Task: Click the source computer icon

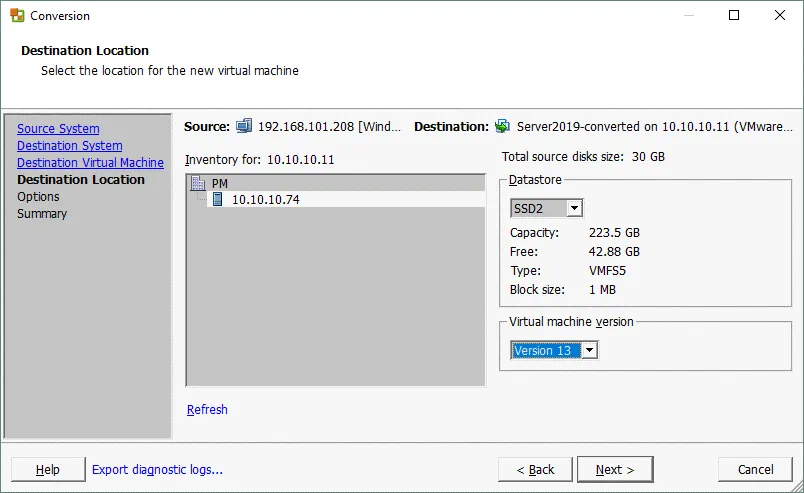Action: (x=245, y=127)
